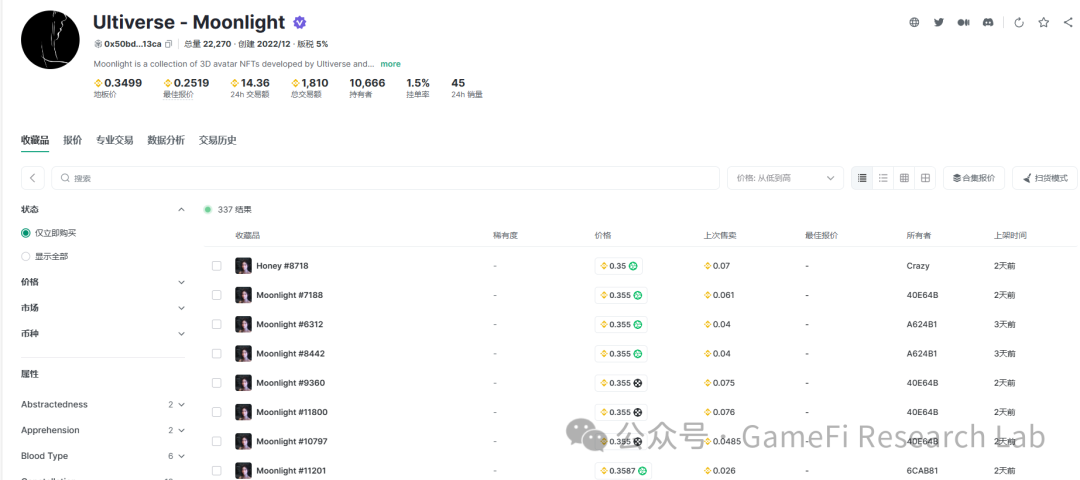Click the Ultiverse collection avatar image

click(x=51, y=40)
